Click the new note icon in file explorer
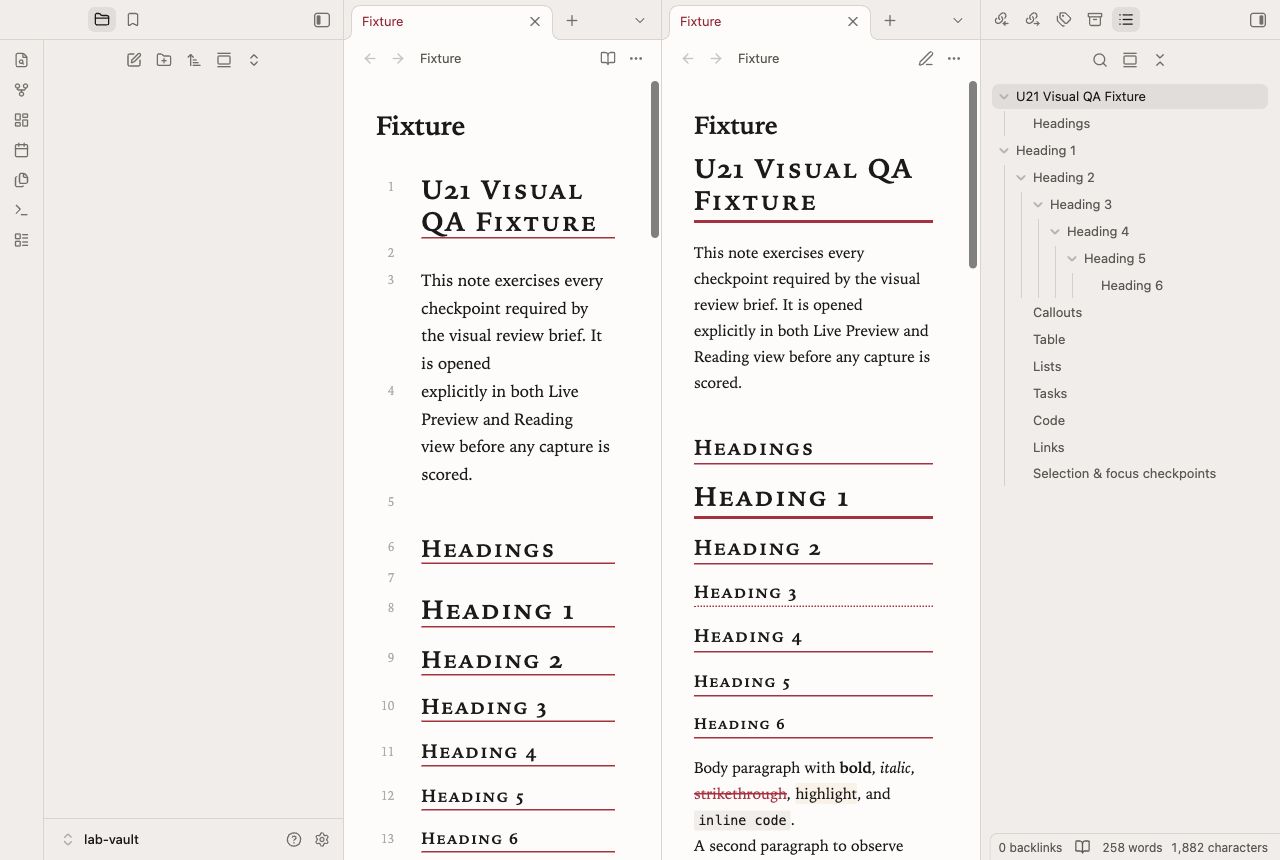Image resolution: width=1280 pixels, height=860 pixels. click(134, 60)
